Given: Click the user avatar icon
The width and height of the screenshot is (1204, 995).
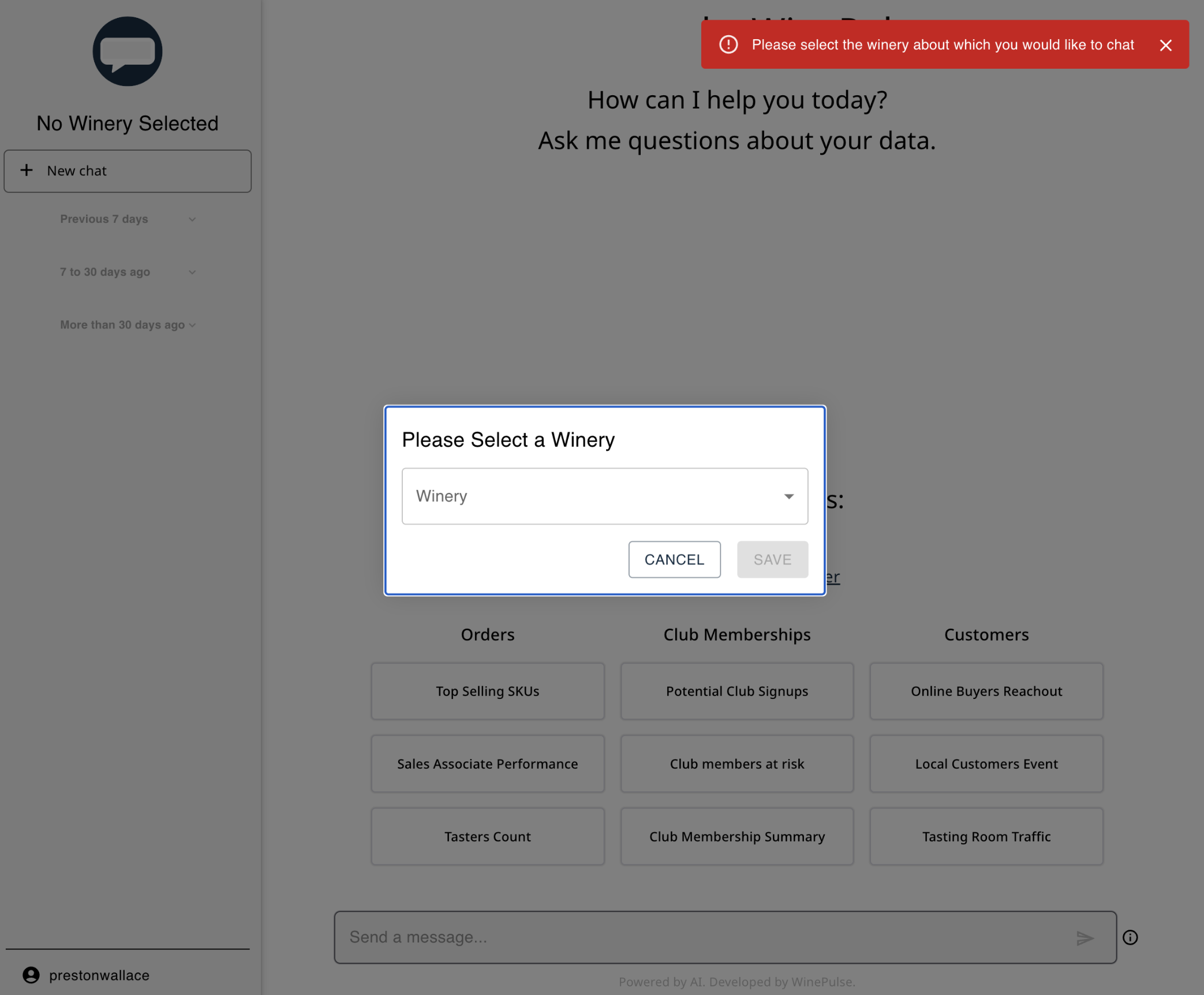Looking at the screenshot, I should point(31,975).
